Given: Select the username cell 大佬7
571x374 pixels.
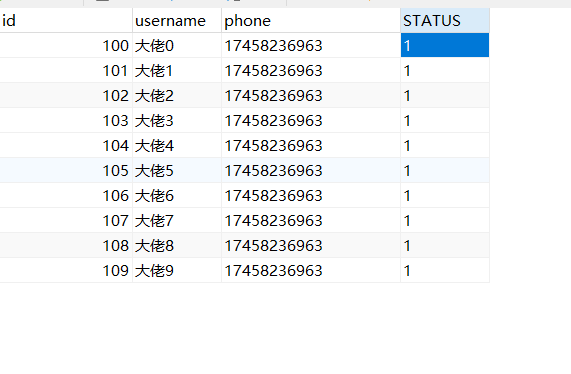Looking at the screenshot, I should coord(177,221).
